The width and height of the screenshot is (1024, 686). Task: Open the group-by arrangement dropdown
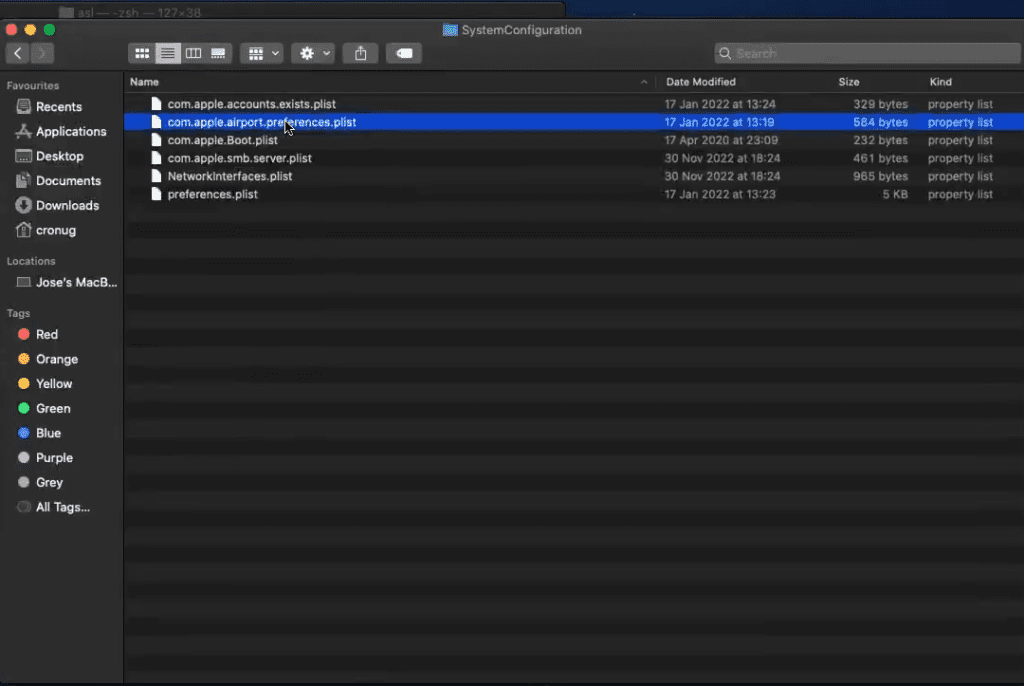pyautogui.click(x=262, y=53)
